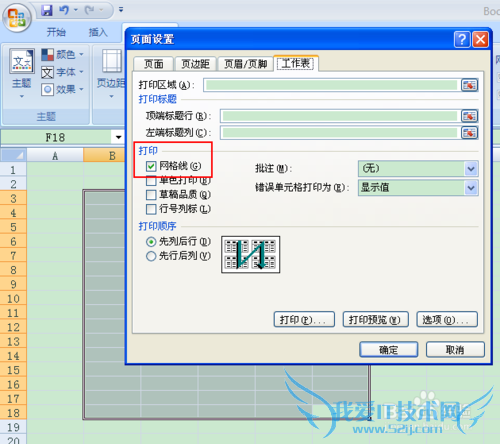This screenshot has width=500, height=444.
Task: Click range selector icon for 打印区域
Action: pyautogui.click(x=469, y=85)
